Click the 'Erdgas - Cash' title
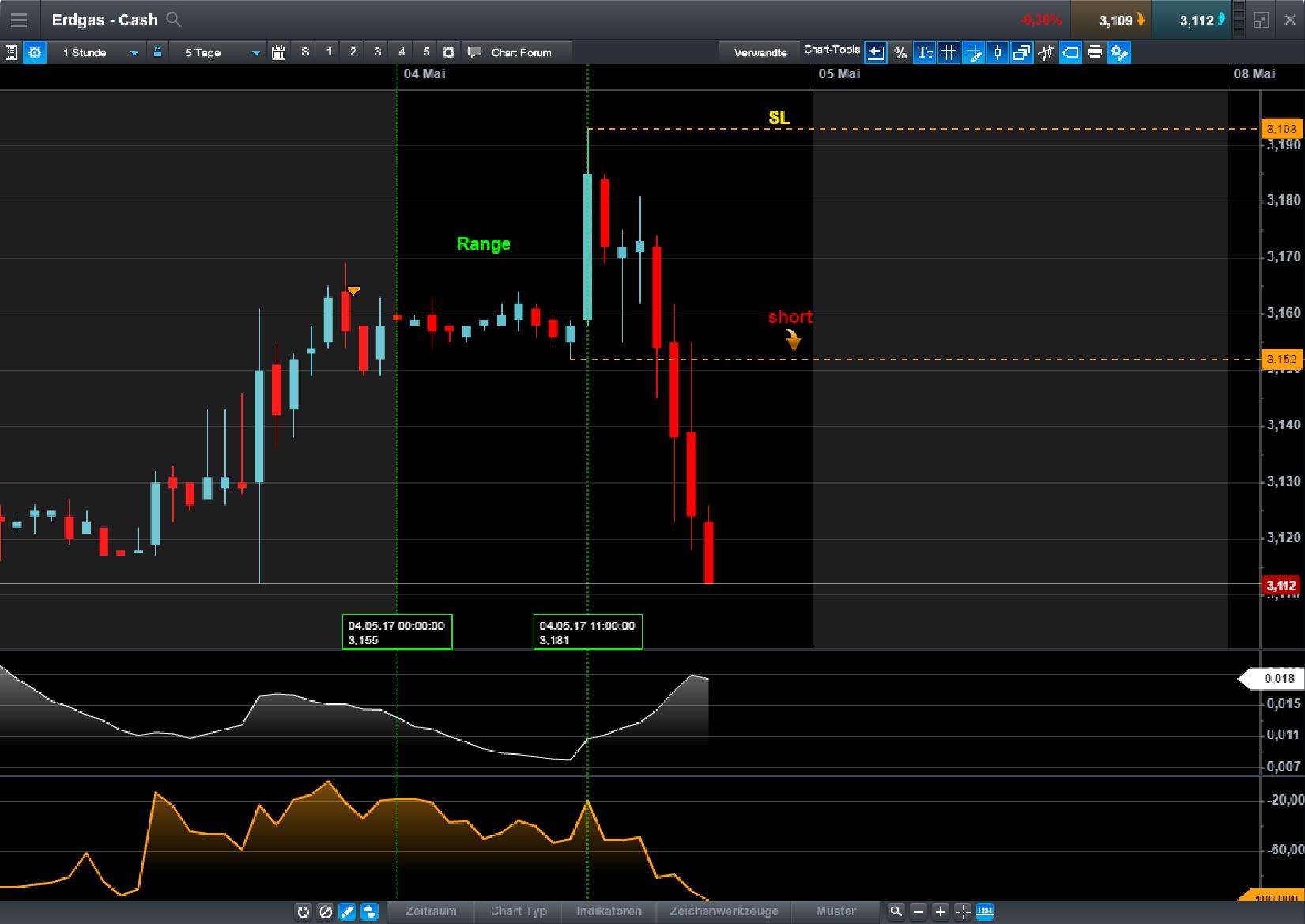 [105, 20]
